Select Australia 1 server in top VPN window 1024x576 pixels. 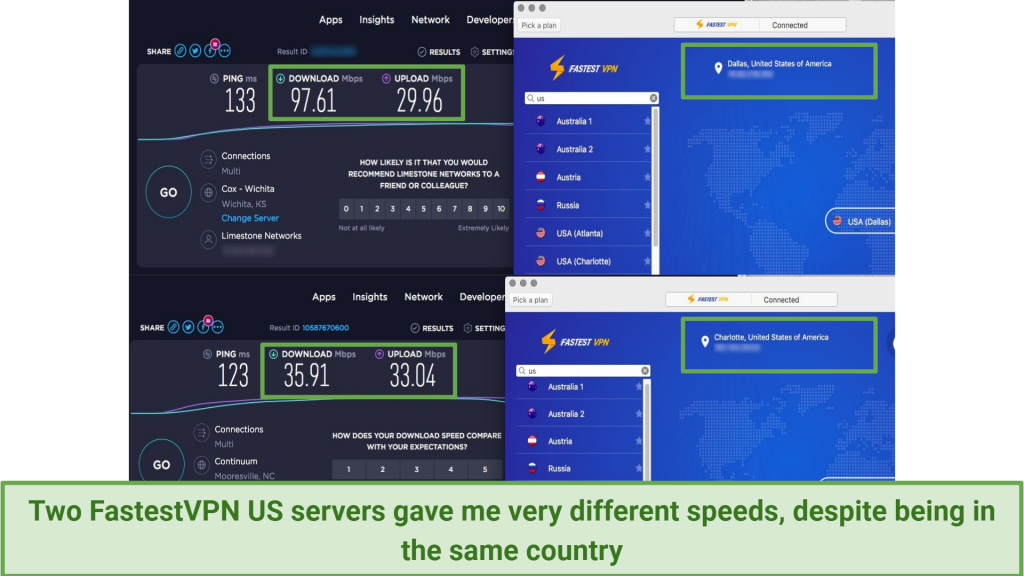click(x=588, y=121)
